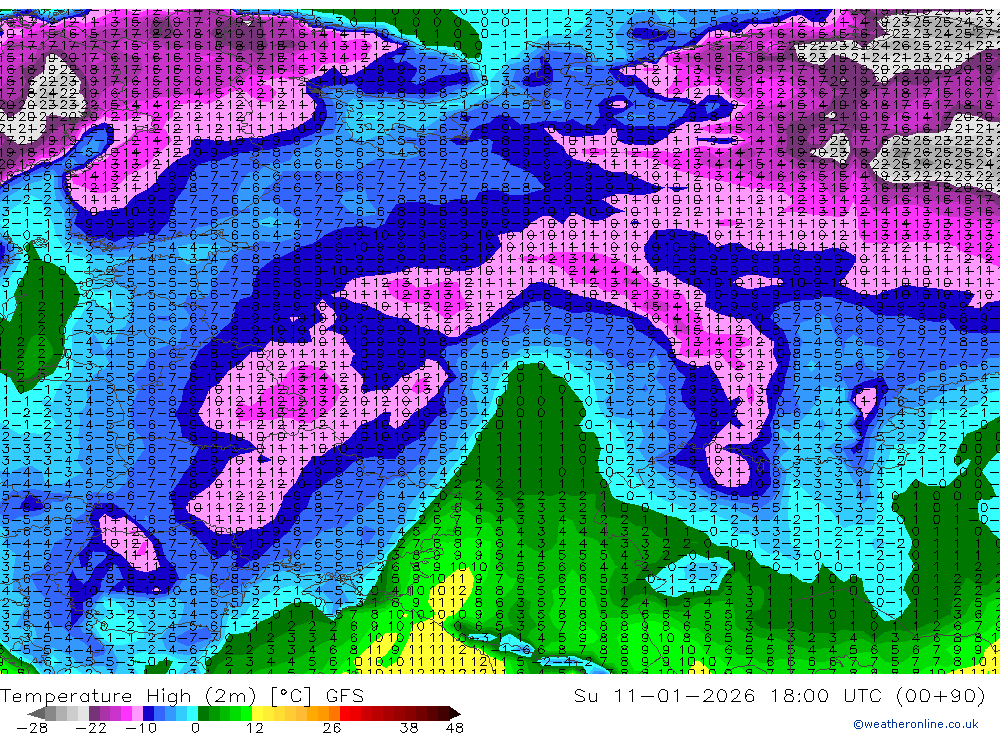Click the 26 label on the color scale
The image size is (1000, 733).
pyautogui.click(x=332, y=727)
